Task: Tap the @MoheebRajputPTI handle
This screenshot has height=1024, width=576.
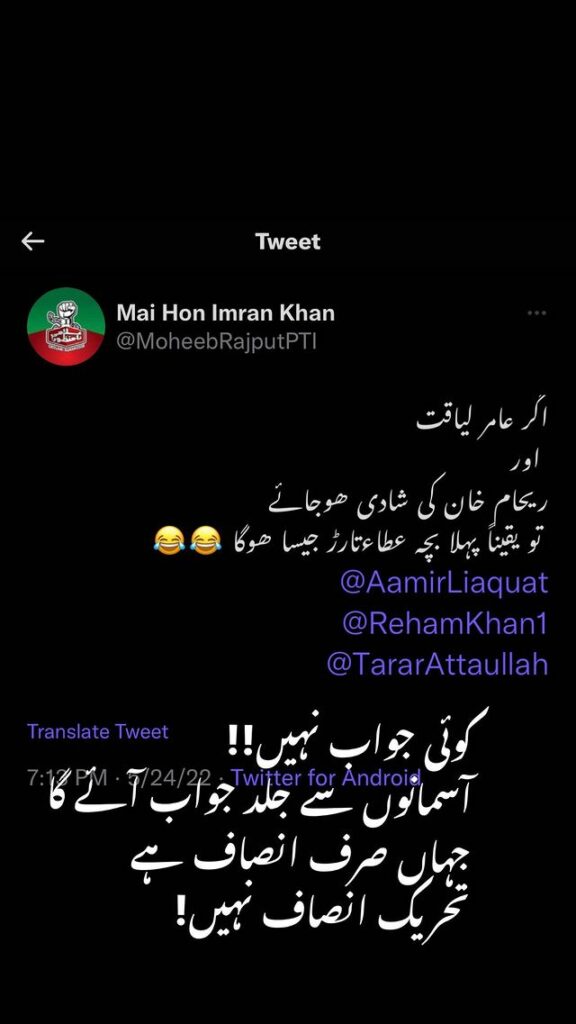Action: click(x=216, y=342)
